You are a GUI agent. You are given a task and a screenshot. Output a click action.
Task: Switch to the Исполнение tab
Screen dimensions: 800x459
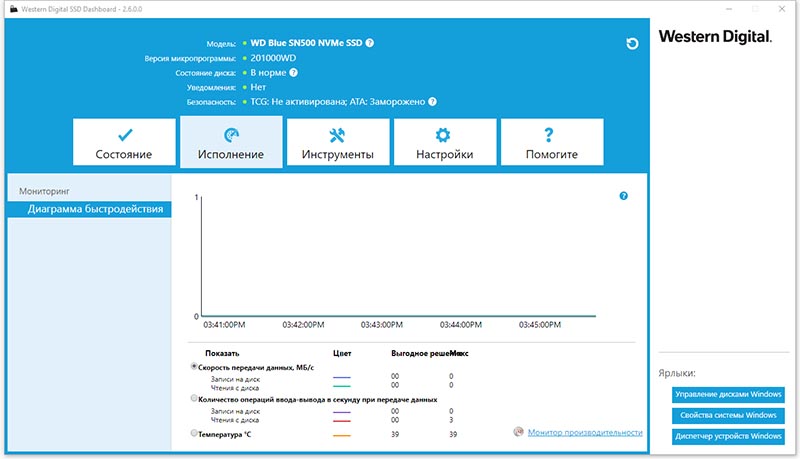click(231, 142)
